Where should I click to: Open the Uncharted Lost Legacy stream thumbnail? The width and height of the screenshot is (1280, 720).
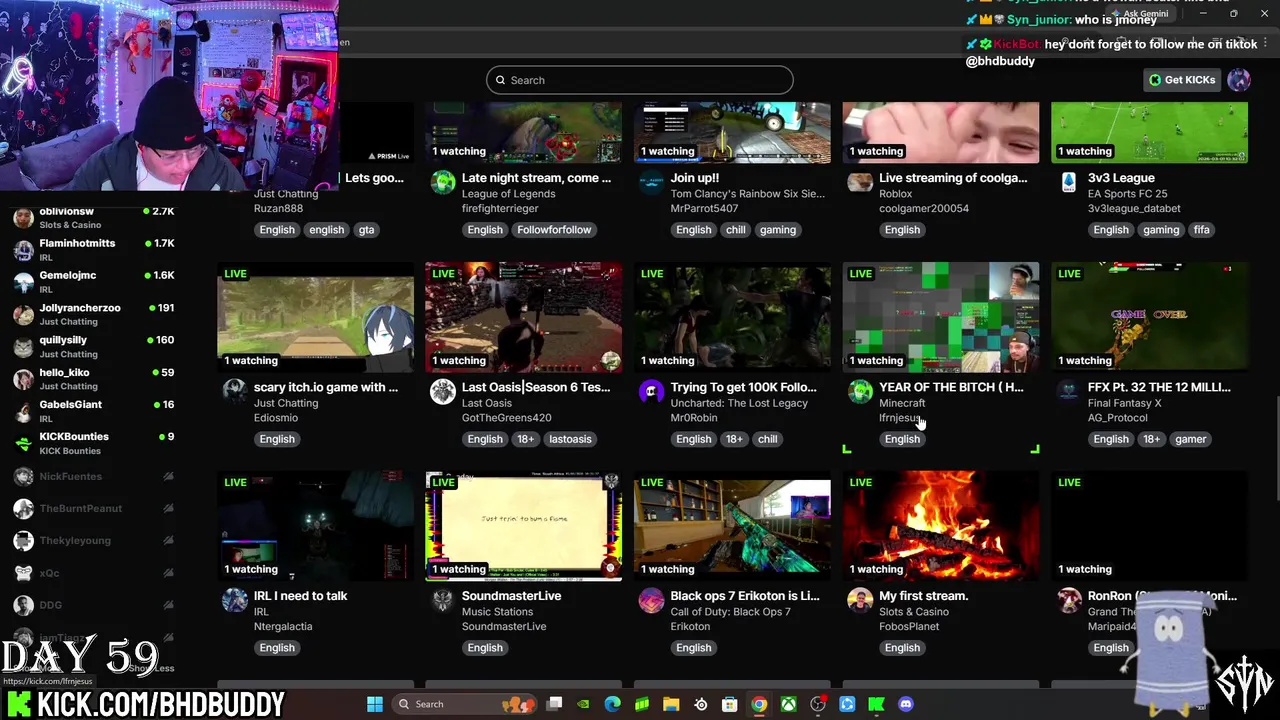[732, 317]
